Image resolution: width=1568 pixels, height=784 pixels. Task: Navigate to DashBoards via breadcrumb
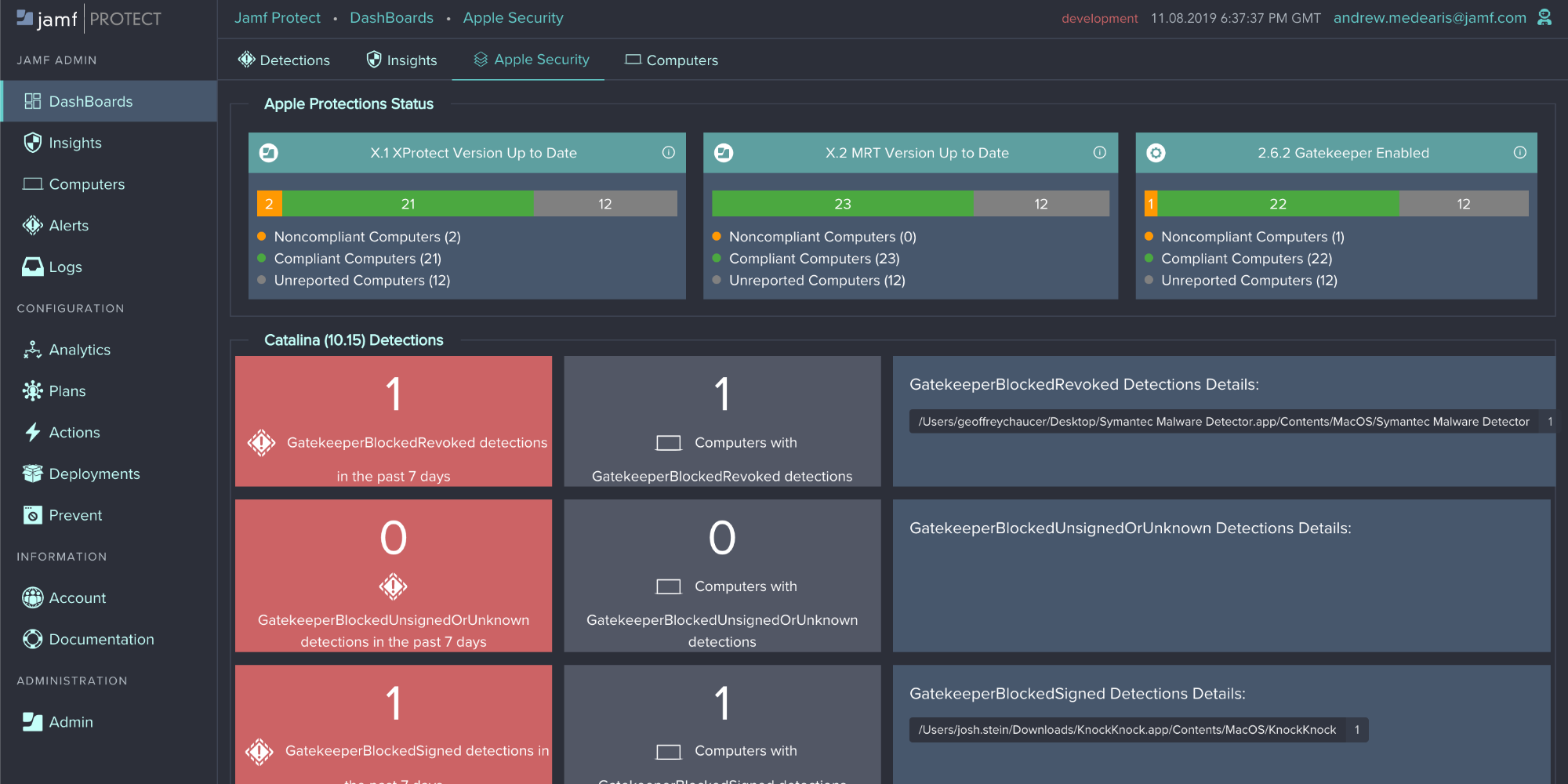[391, 17]
